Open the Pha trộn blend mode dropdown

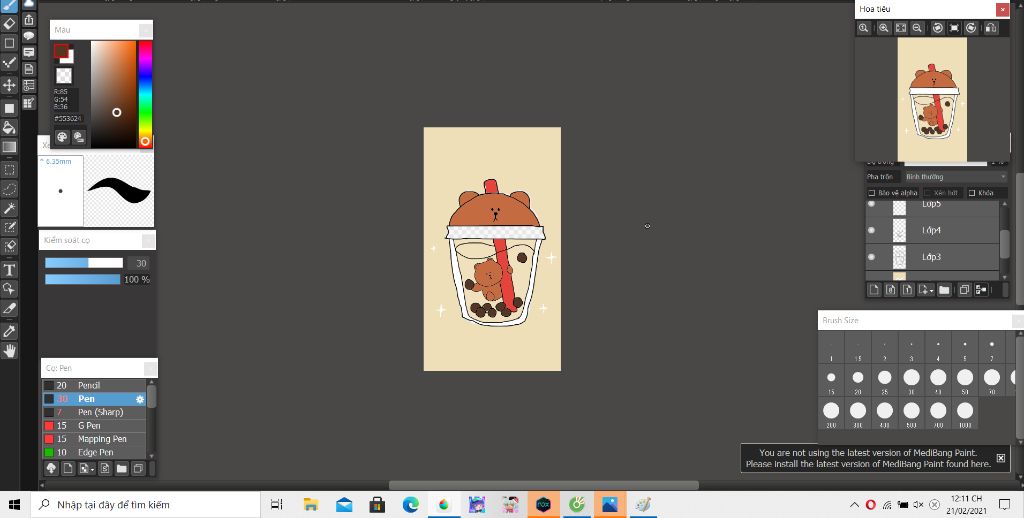[955, 177]
